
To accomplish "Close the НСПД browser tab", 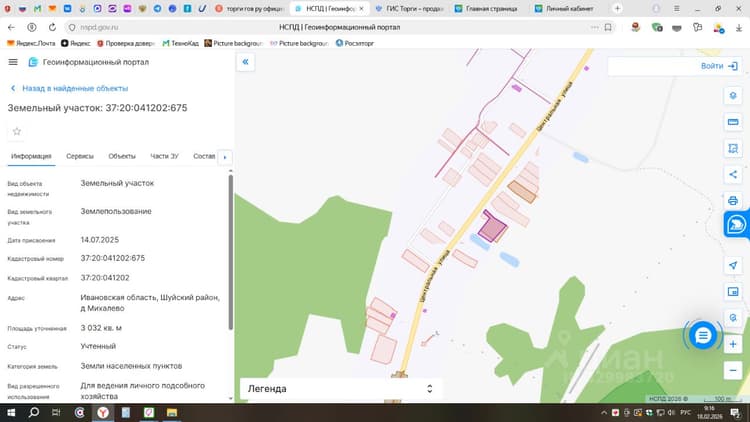I will pos(362,9).
